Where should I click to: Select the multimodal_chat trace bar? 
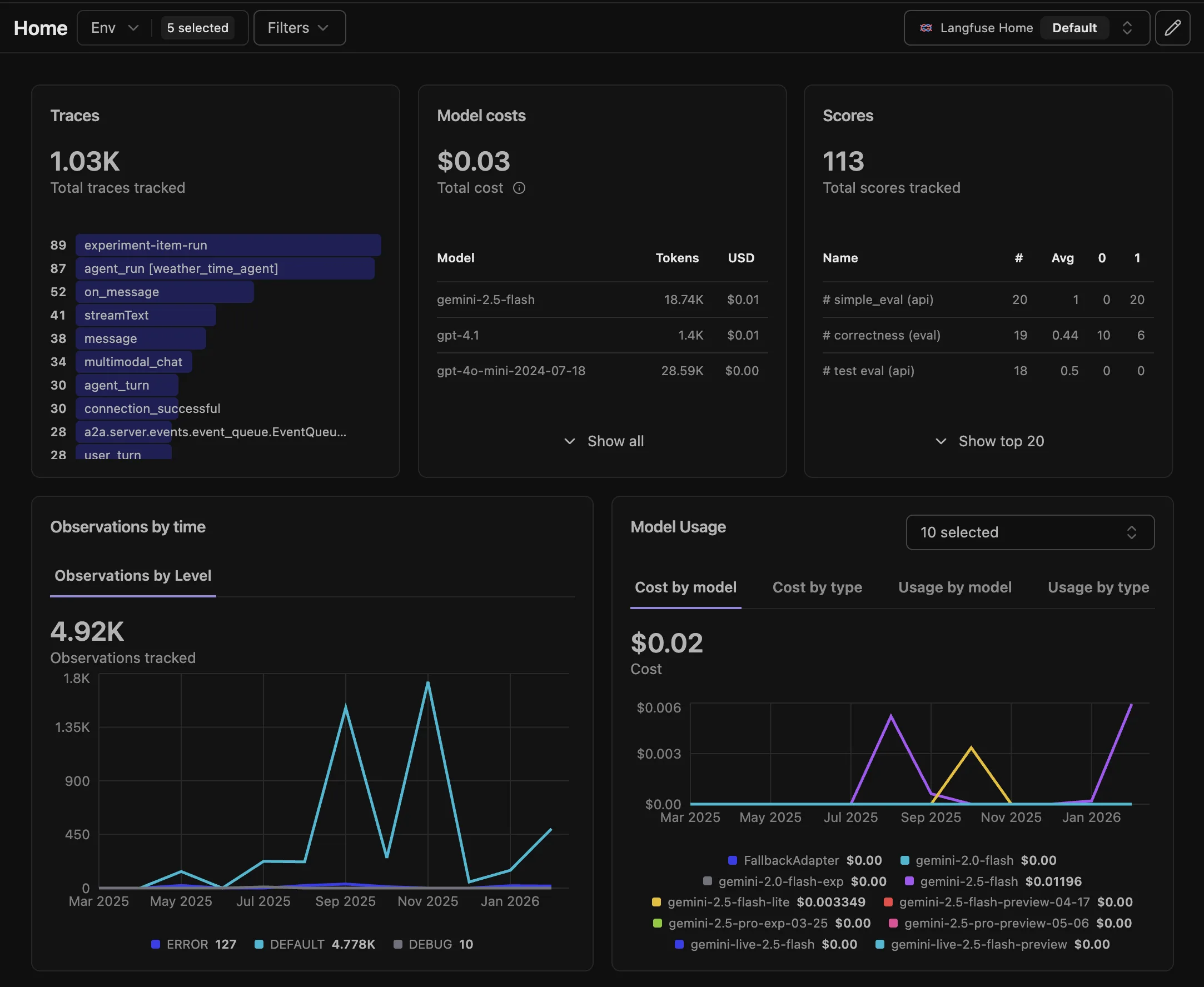point(133,362)
